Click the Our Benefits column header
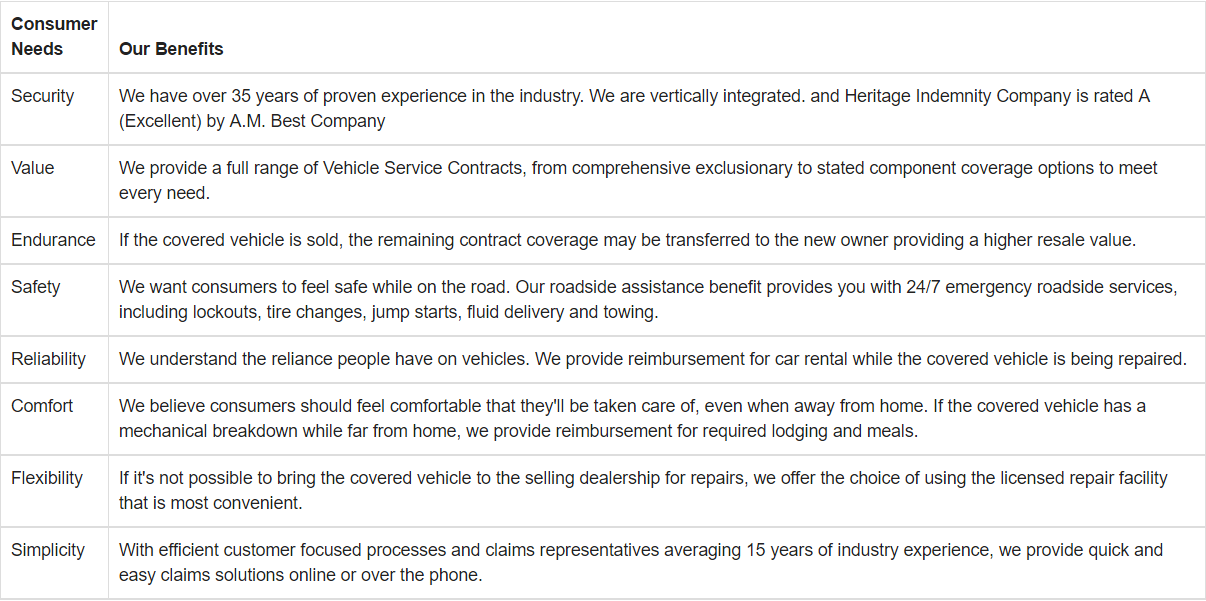Viewport: 1206px width, 601px height. coord(171,49)
